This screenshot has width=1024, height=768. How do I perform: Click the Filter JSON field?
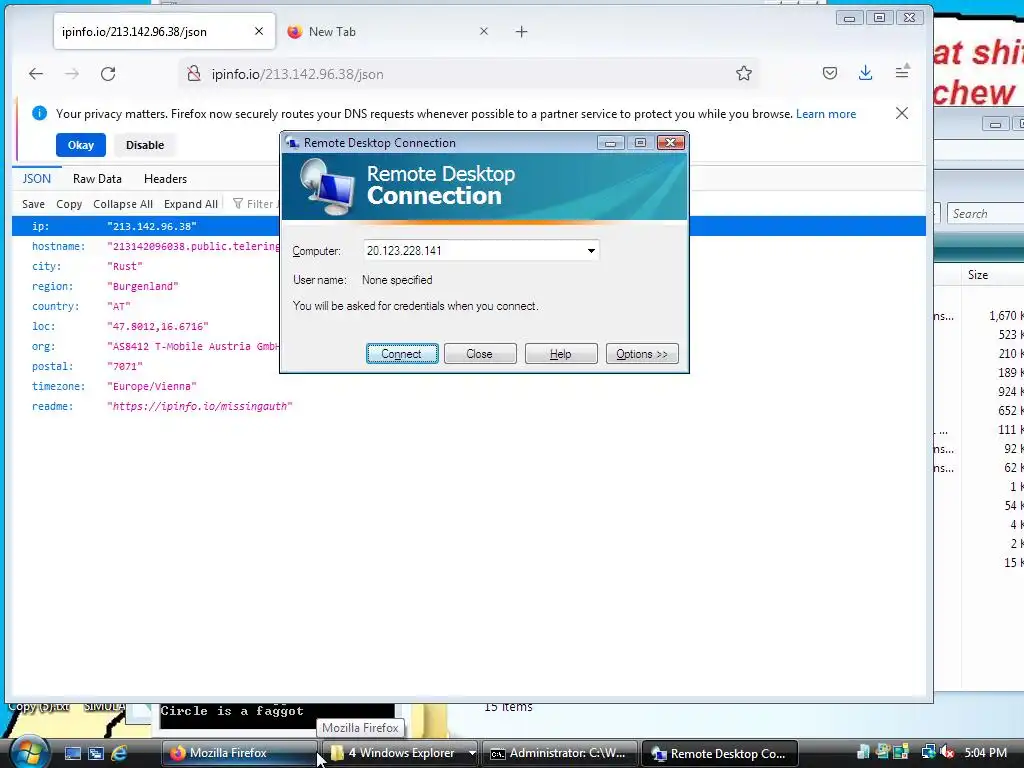(256, 204)
